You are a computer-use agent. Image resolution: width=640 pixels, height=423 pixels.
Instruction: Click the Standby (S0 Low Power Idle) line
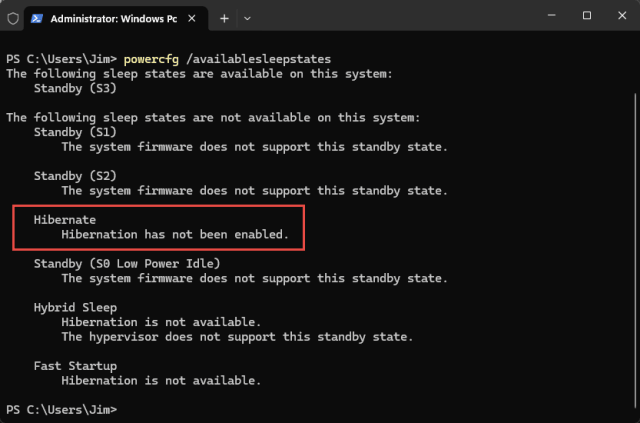tap(127, 264)
